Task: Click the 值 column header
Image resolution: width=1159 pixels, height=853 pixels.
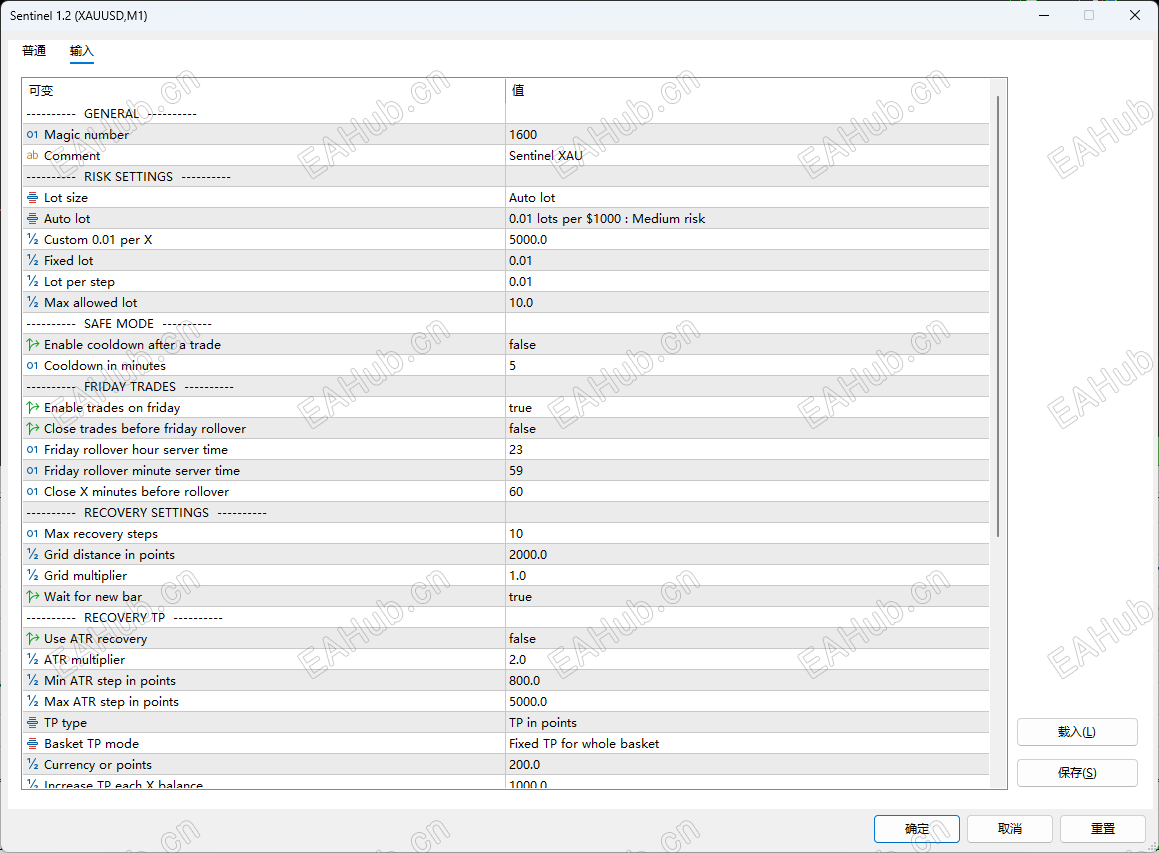Action: click(x=747, y=90)
